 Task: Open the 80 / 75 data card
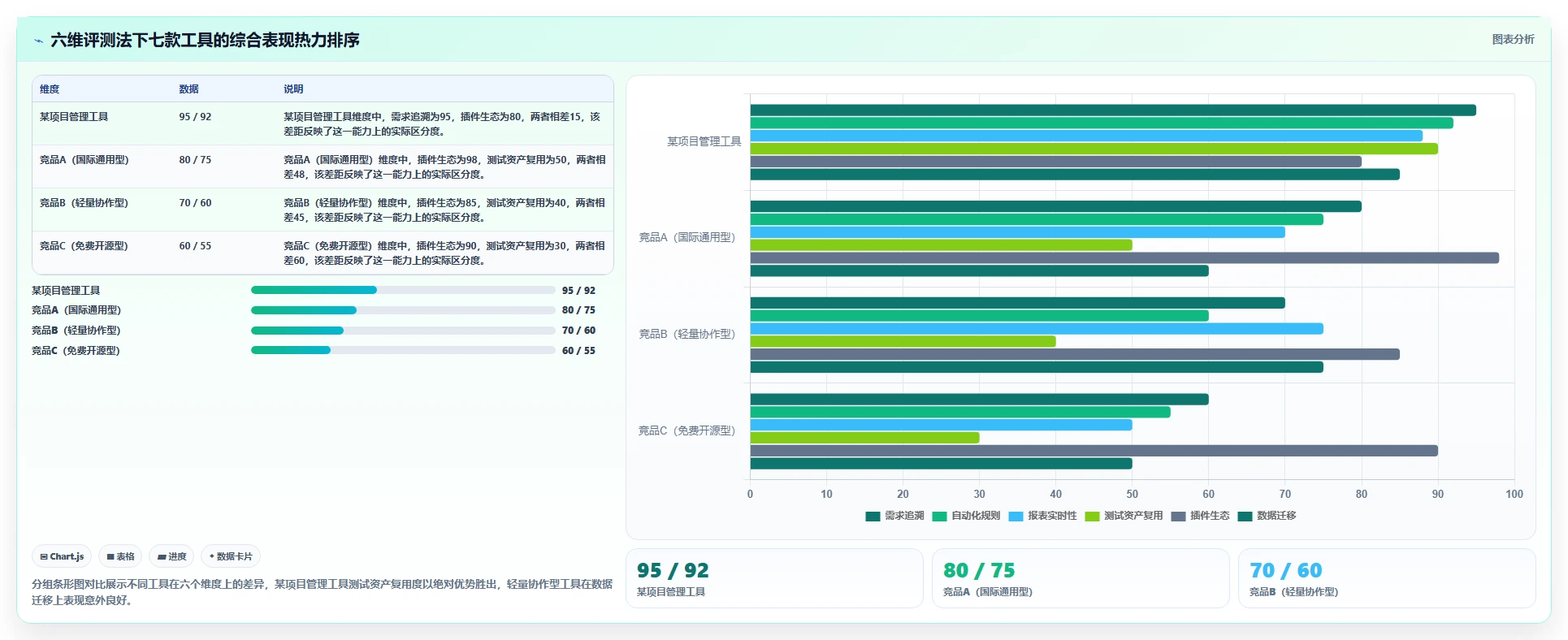[1081, 578]
